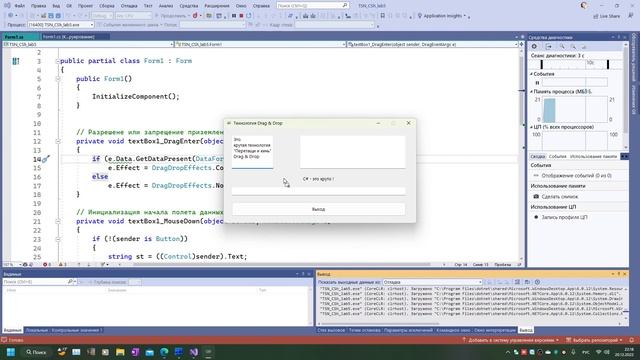640x360 pixels.
Task: Toggle bookmark icon in the toolbar
Action: tap(382, 16)
